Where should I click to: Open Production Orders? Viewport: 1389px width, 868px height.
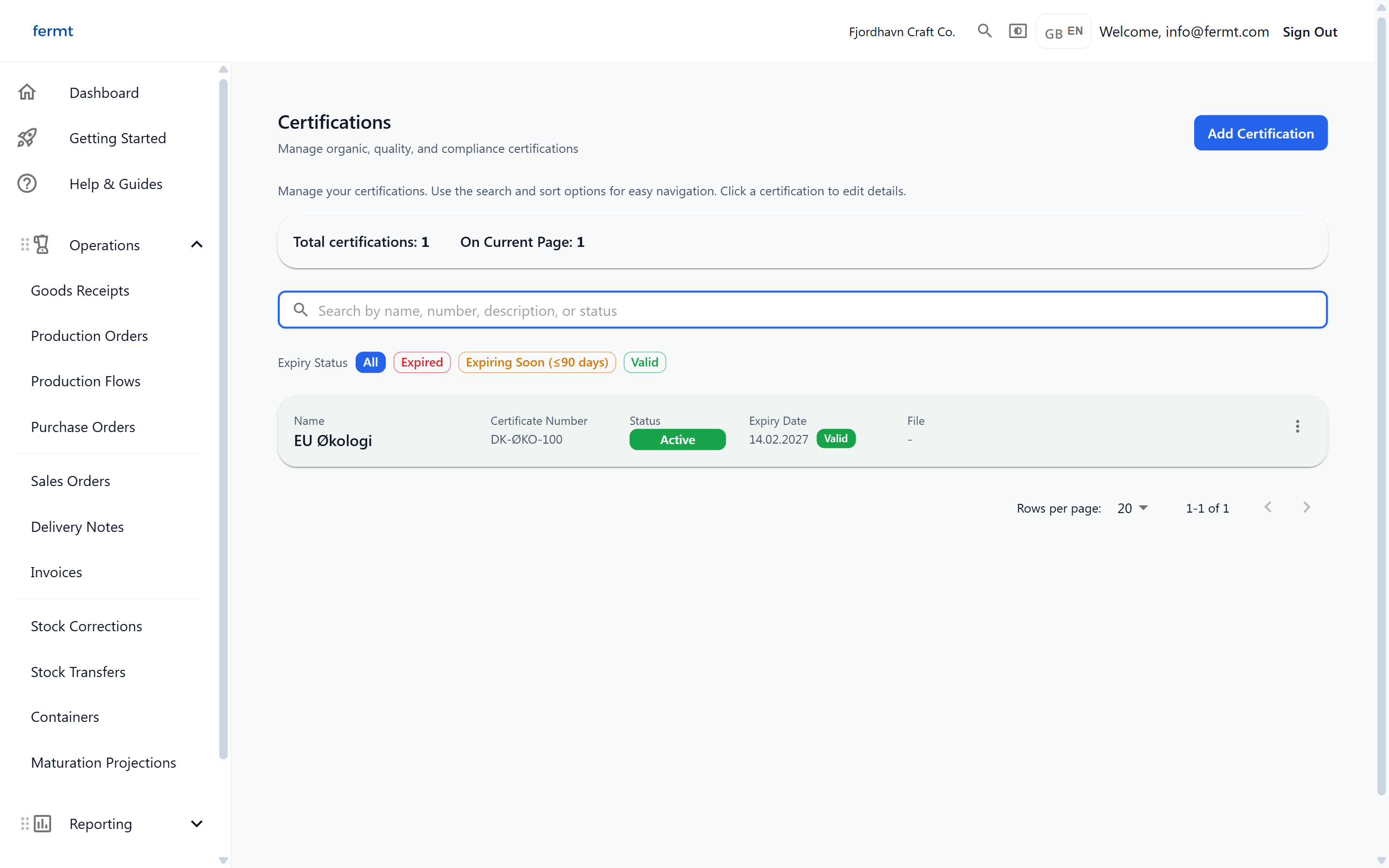(89, 336)
